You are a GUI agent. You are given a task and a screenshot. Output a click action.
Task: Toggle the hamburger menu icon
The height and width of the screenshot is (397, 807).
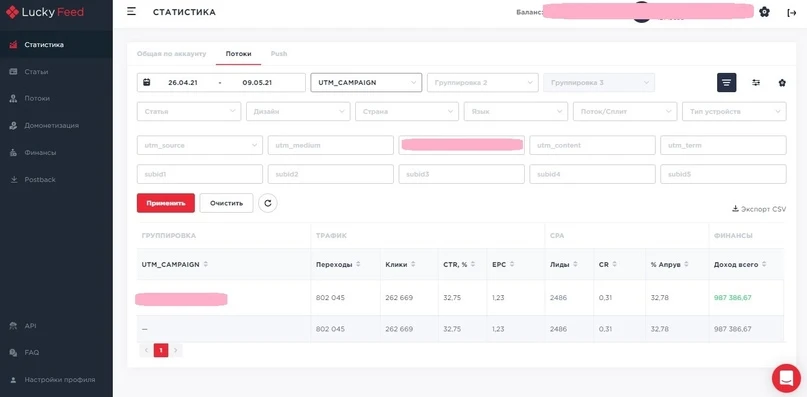click(131, 11)
